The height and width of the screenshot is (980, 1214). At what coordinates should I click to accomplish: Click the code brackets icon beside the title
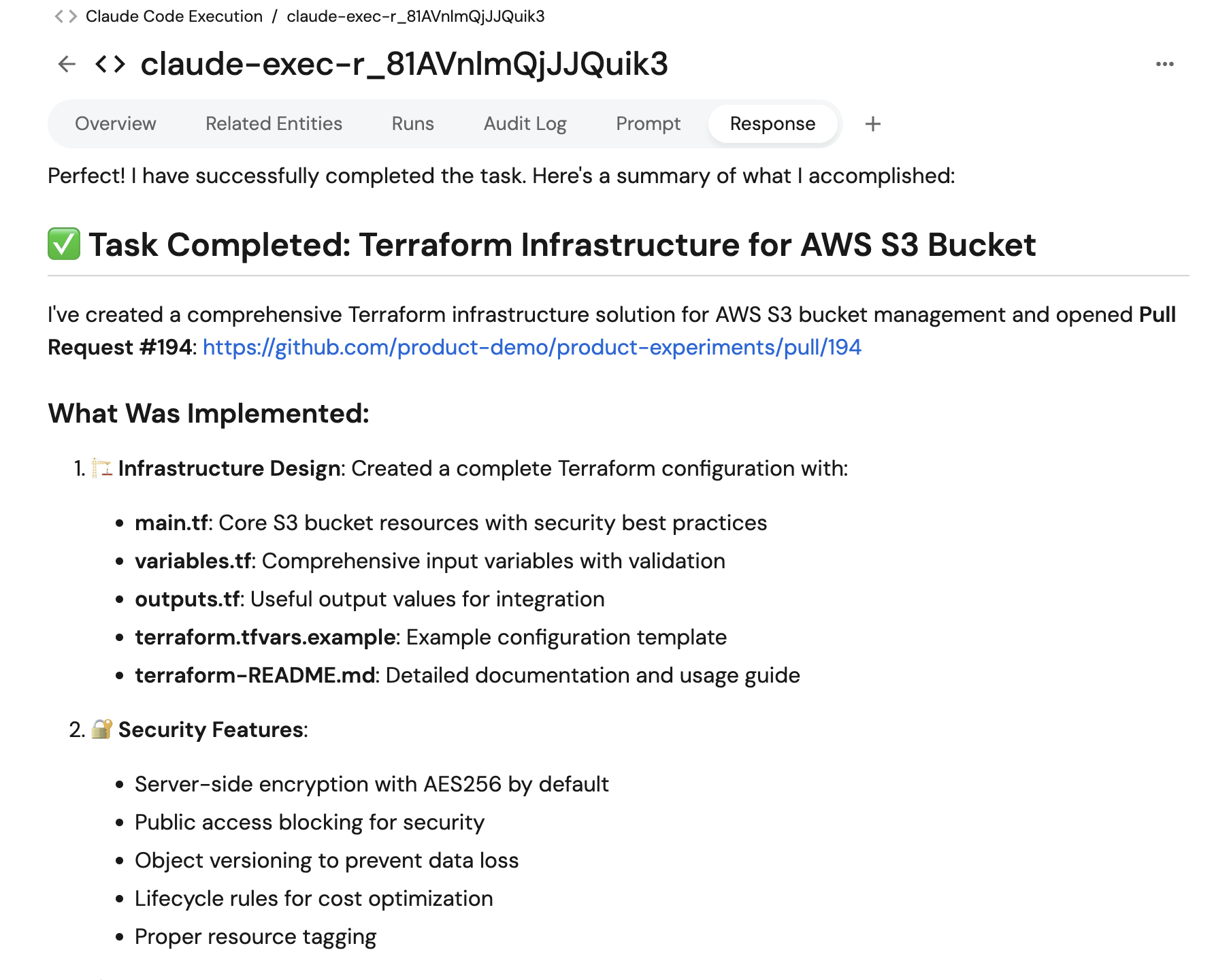pyautogui.click(x=110, y=64)
